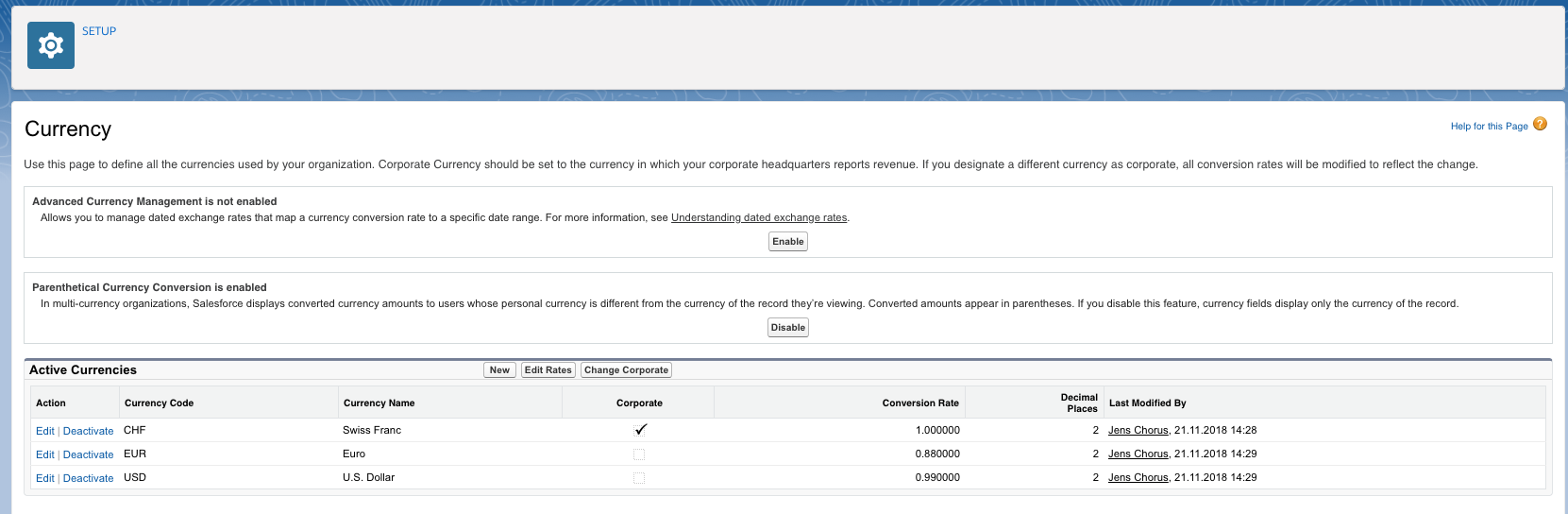
Task: Click the Setup gear icon
Action: click(51, 45)
